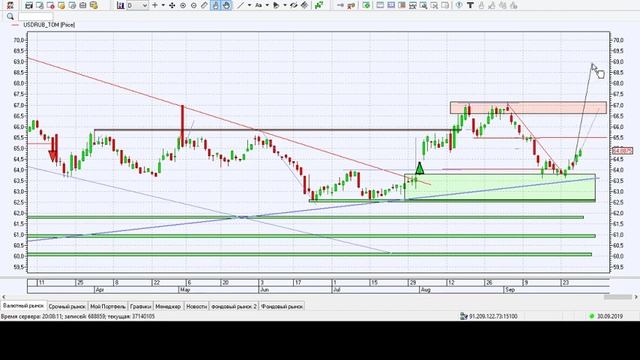Click the candlestick chart type icon
The image size is (640, 360).
(x=120, y=5)
